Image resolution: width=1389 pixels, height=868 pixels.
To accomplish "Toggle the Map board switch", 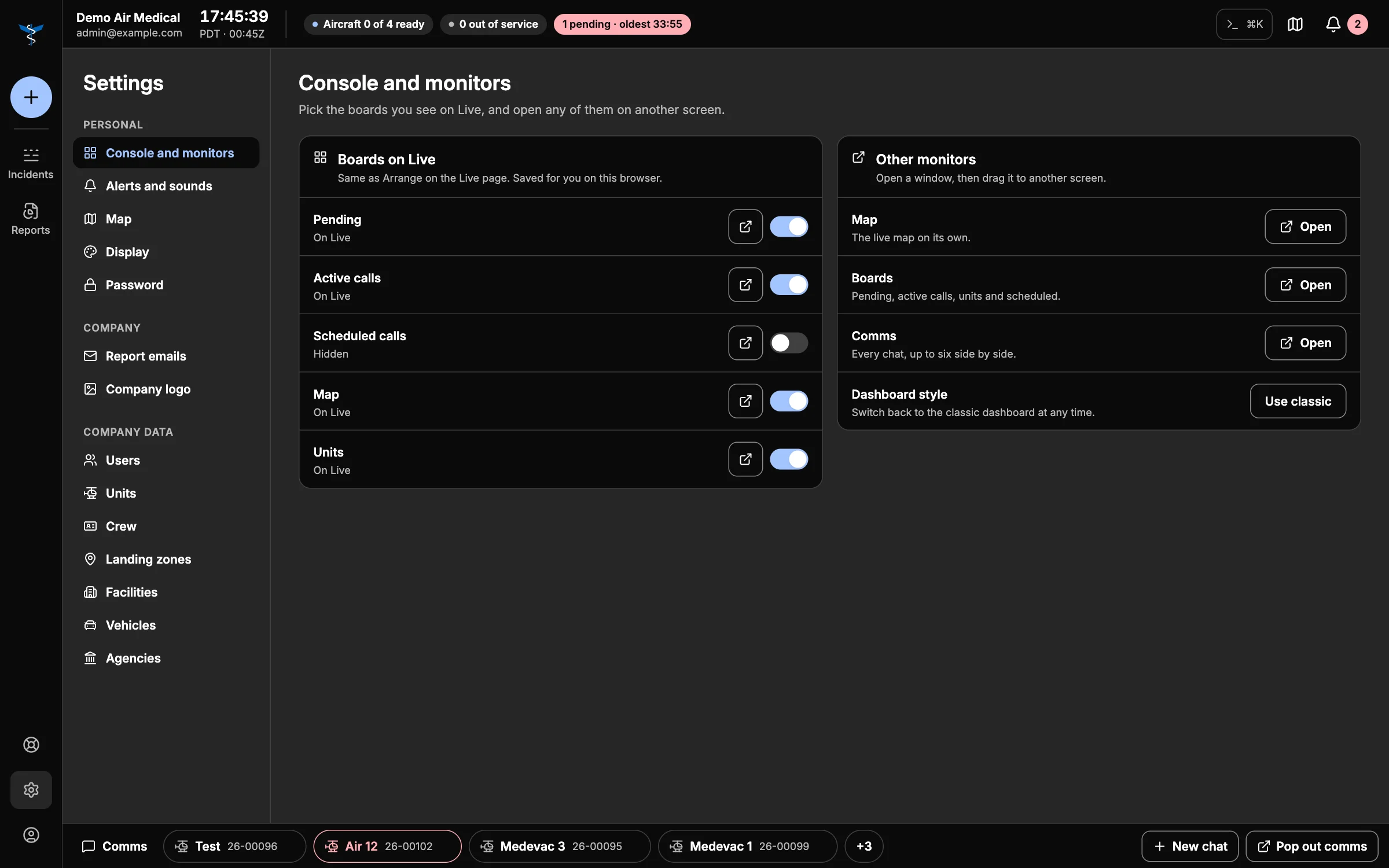I will (x=789, y=401).
